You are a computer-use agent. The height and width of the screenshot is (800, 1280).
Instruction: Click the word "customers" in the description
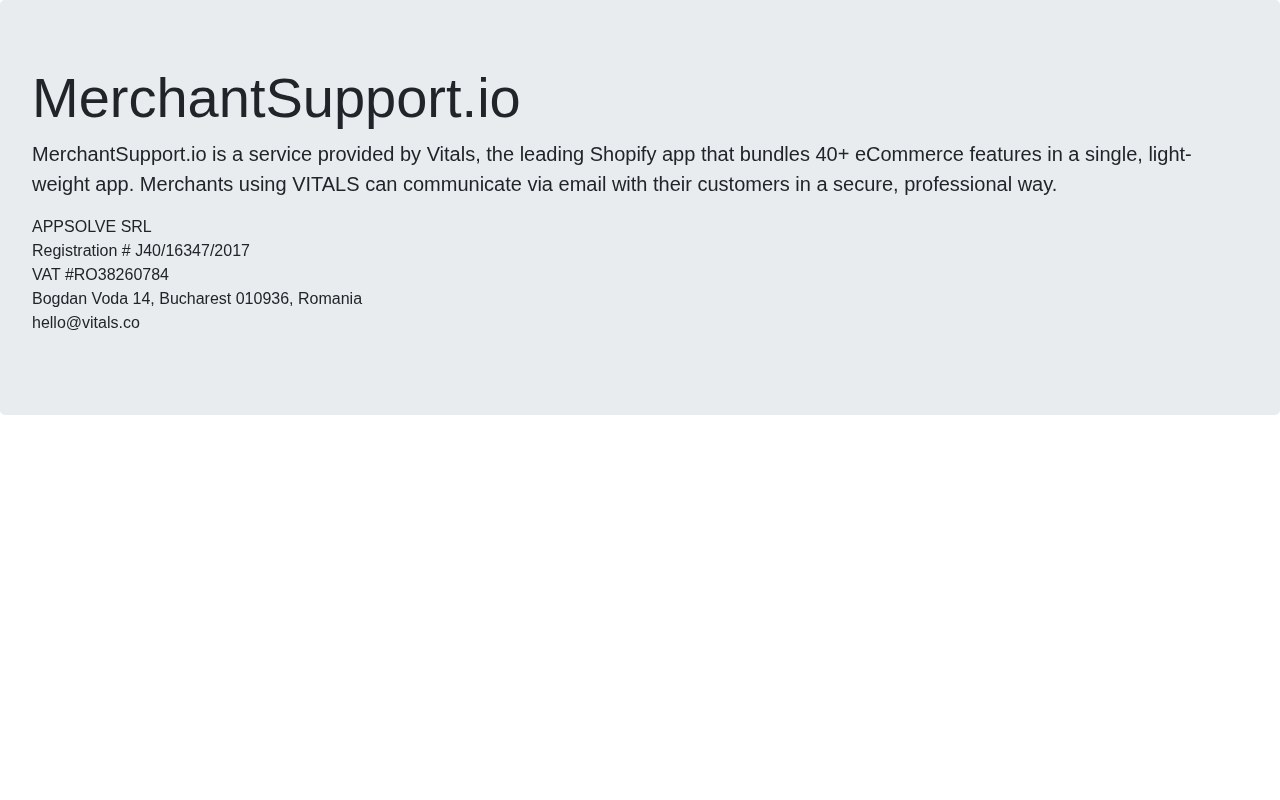coord(743,184)
